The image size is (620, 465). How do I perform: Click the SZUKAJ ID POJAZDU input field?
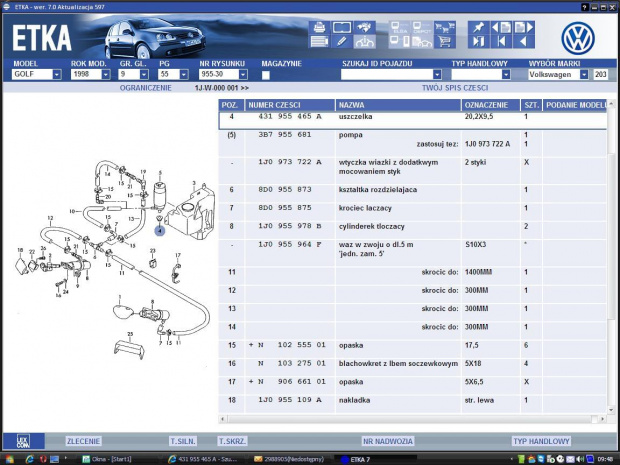387,74
